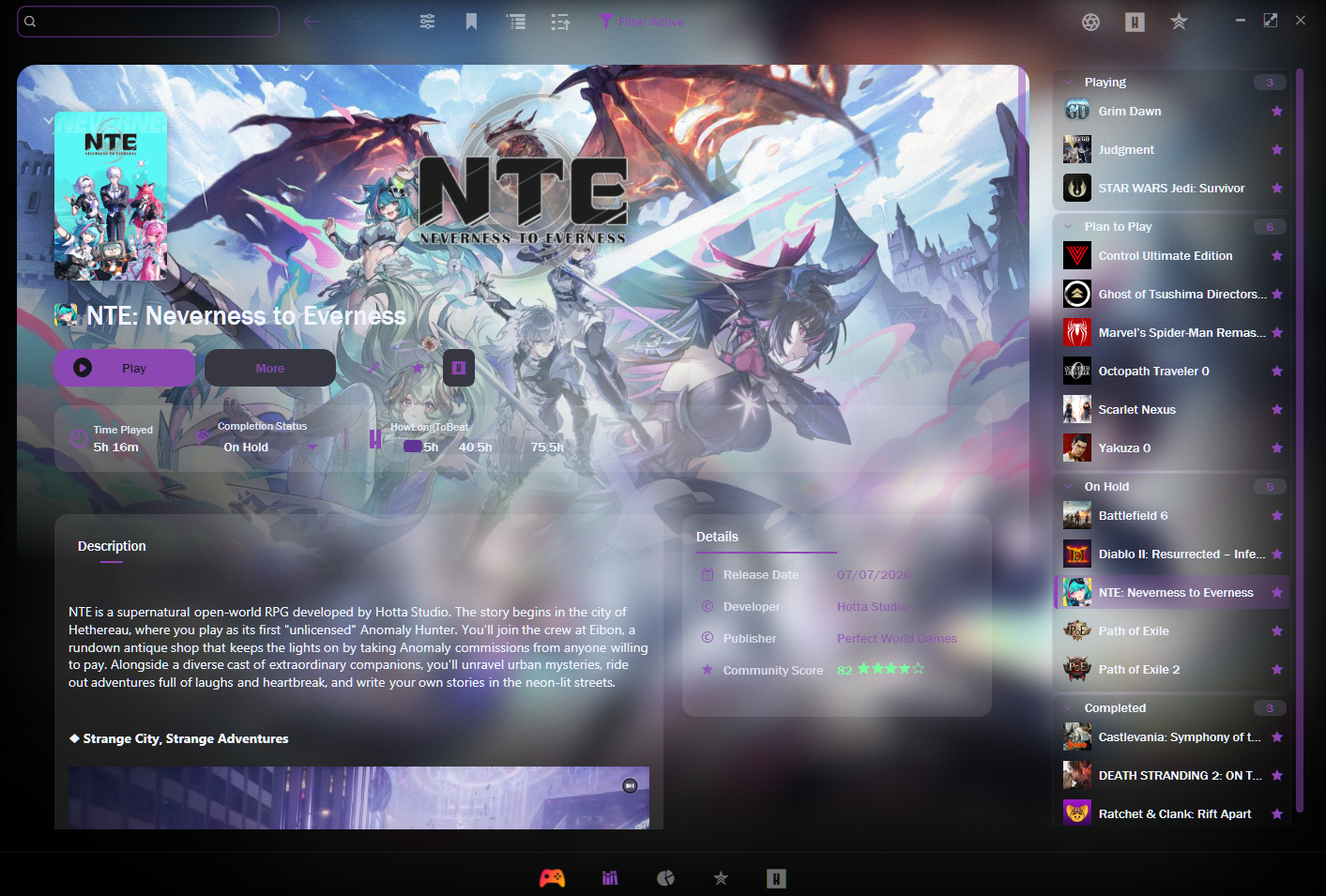Toggle favorite star for Scarlet Nexus

(x=1276, y=409)
